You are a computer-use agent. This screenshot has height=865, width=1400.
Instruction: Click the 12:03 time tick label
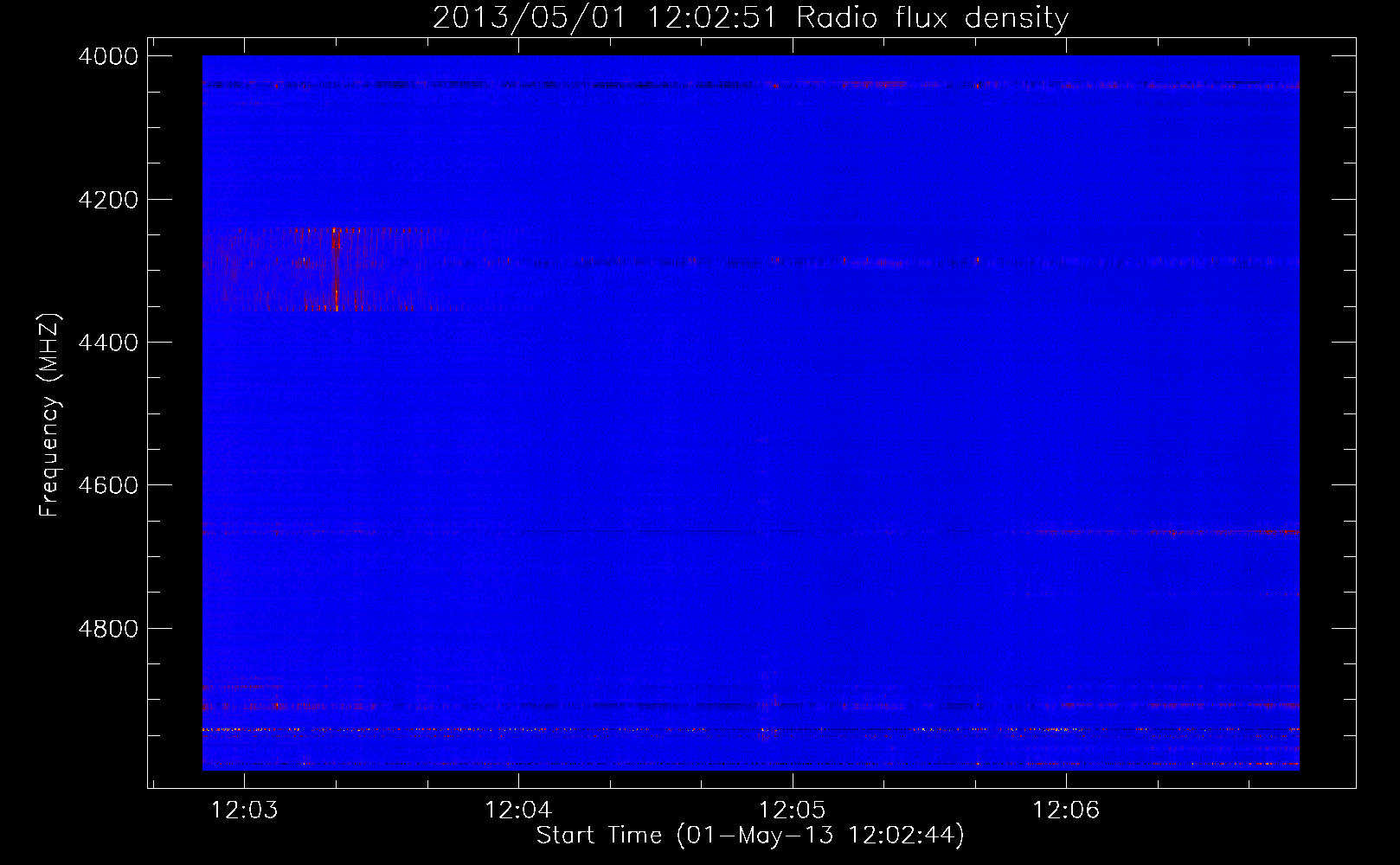(x=245, y=810)
